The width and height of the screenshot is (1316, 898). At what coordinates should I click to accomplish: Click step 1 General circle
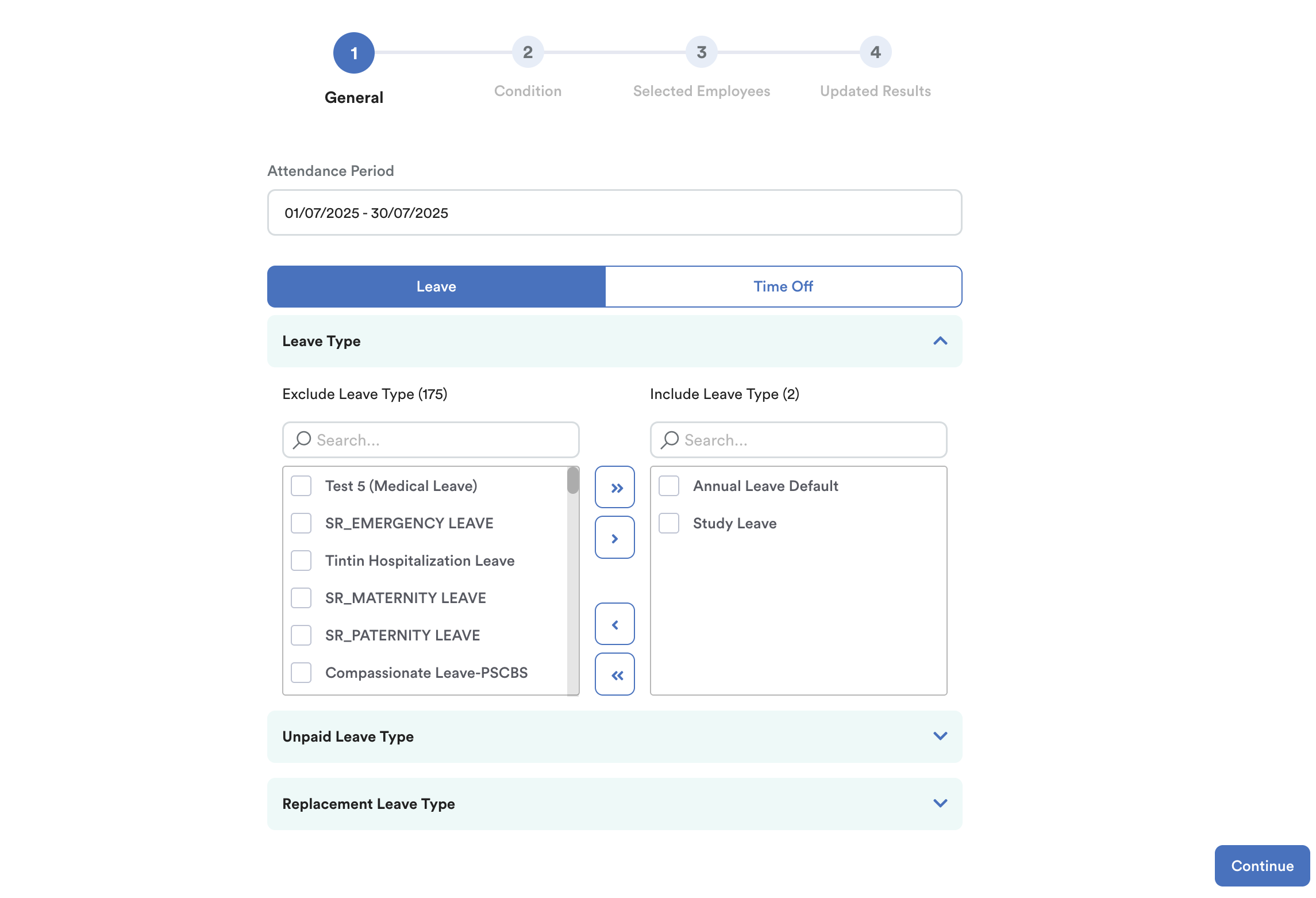(354, 53)
